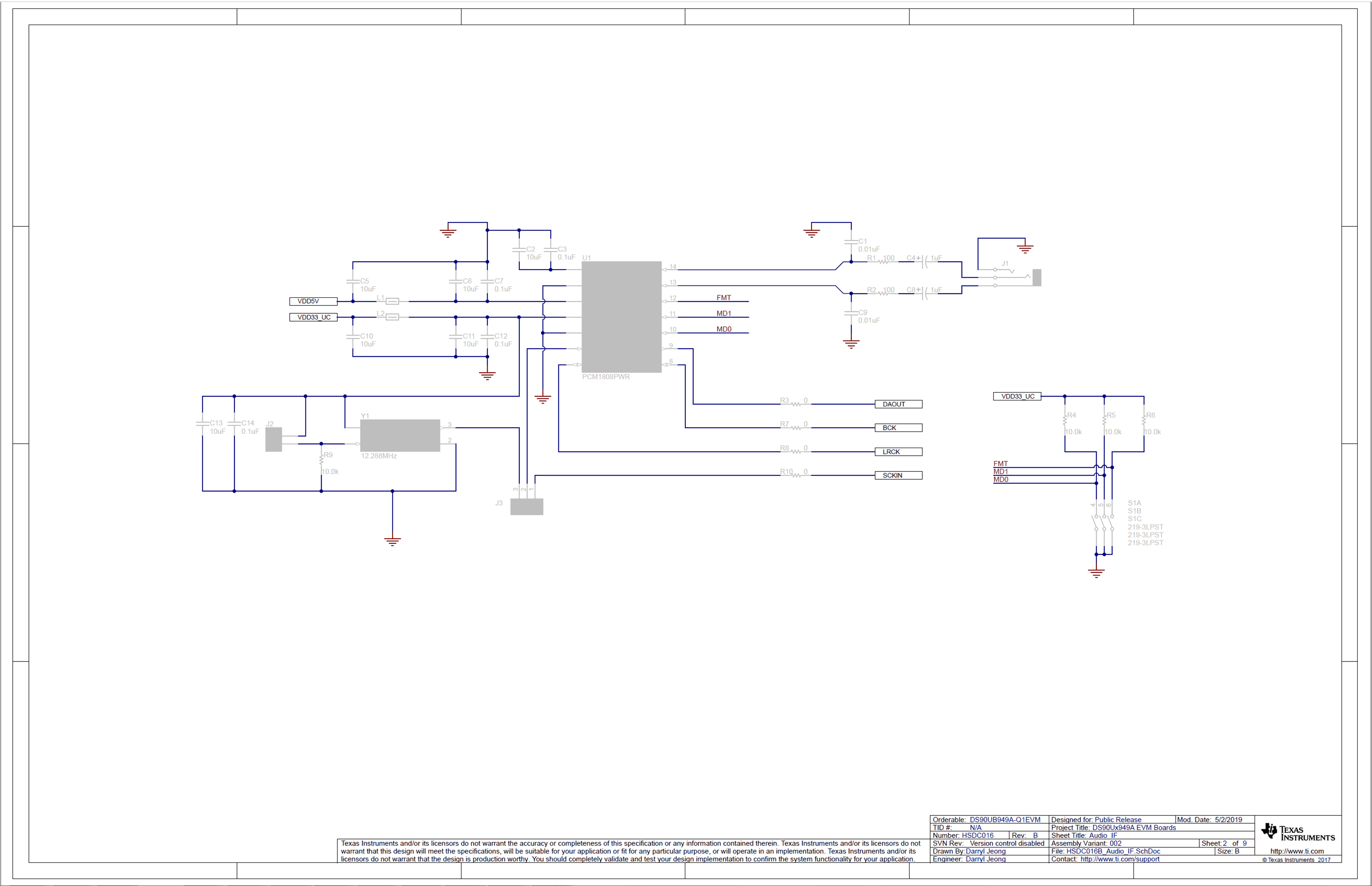Click the Orderable DS90UB949A-Q1EVM field

click(x=987, y=819)
